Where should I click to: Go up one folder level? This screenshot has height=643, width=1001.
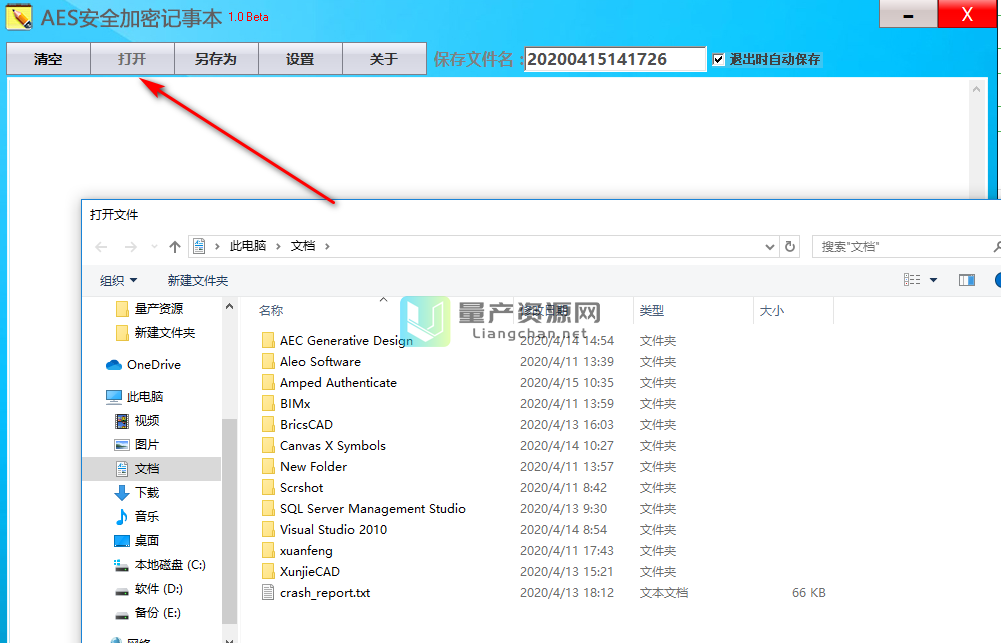175,246
